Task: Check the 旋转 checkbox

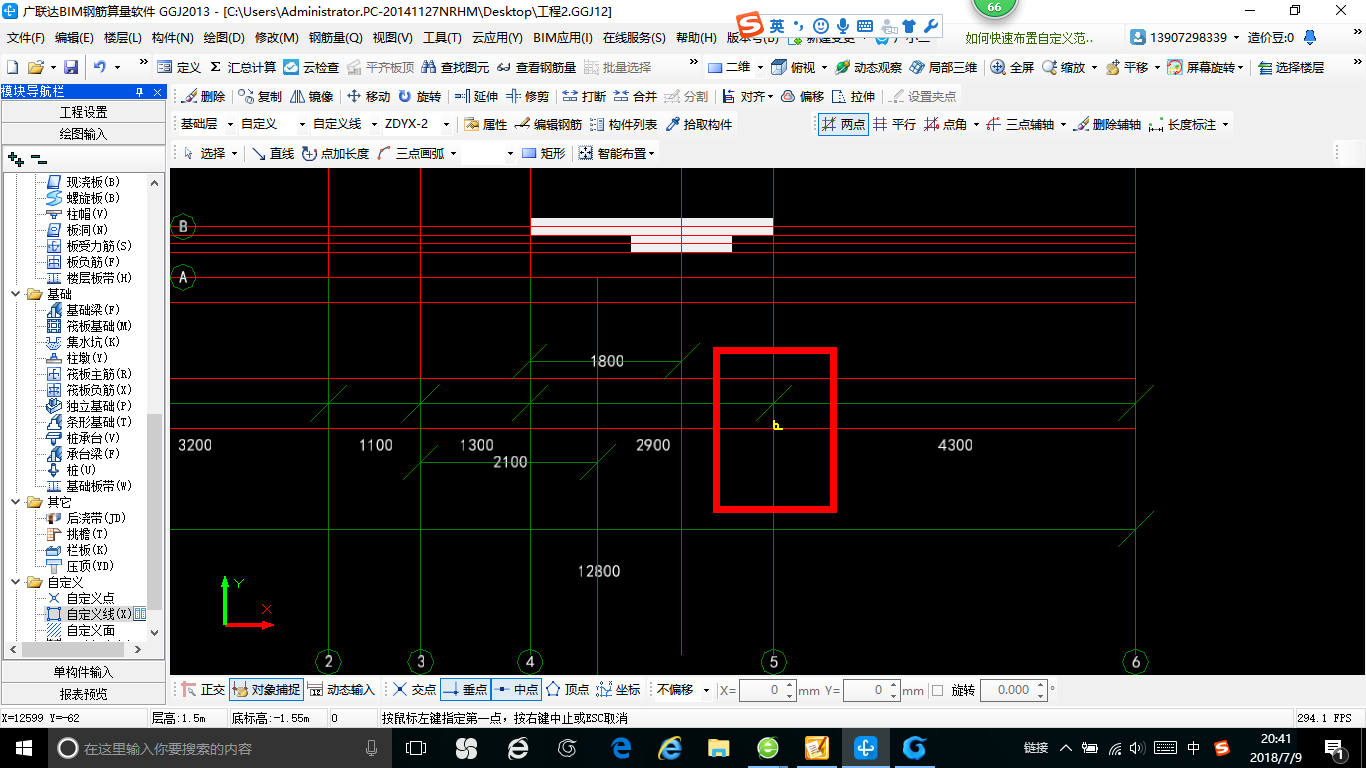Action: (x=938, y=690)
